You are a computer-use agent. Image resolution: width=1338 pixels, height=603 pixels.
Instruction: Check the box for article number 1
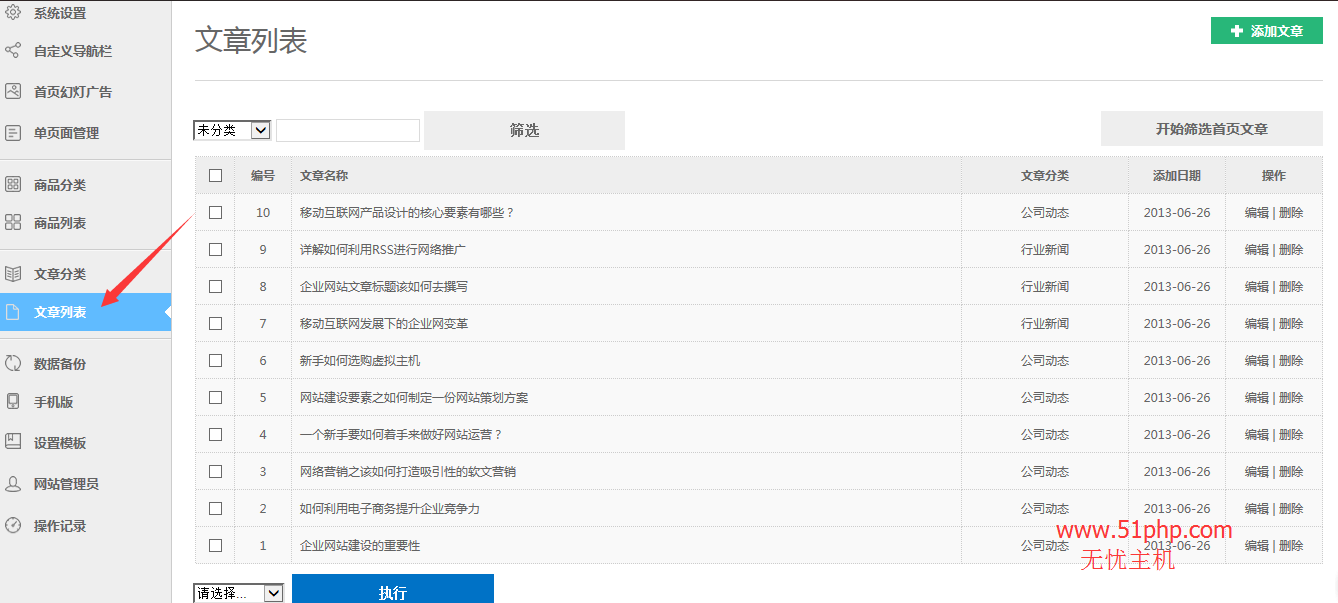(x=215, y=545)
